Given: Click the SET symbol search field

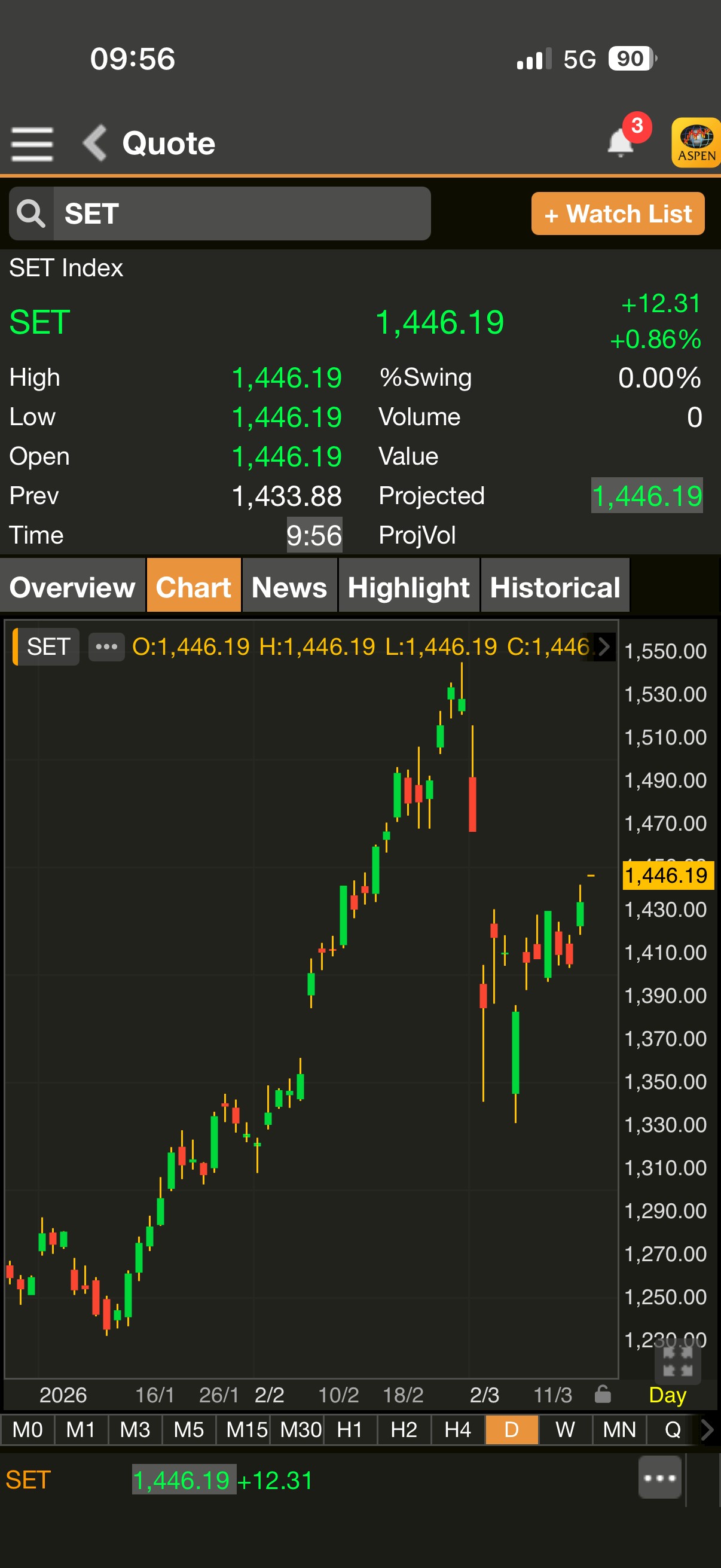Looking at the screenshot, I should (x=241, y=213).
